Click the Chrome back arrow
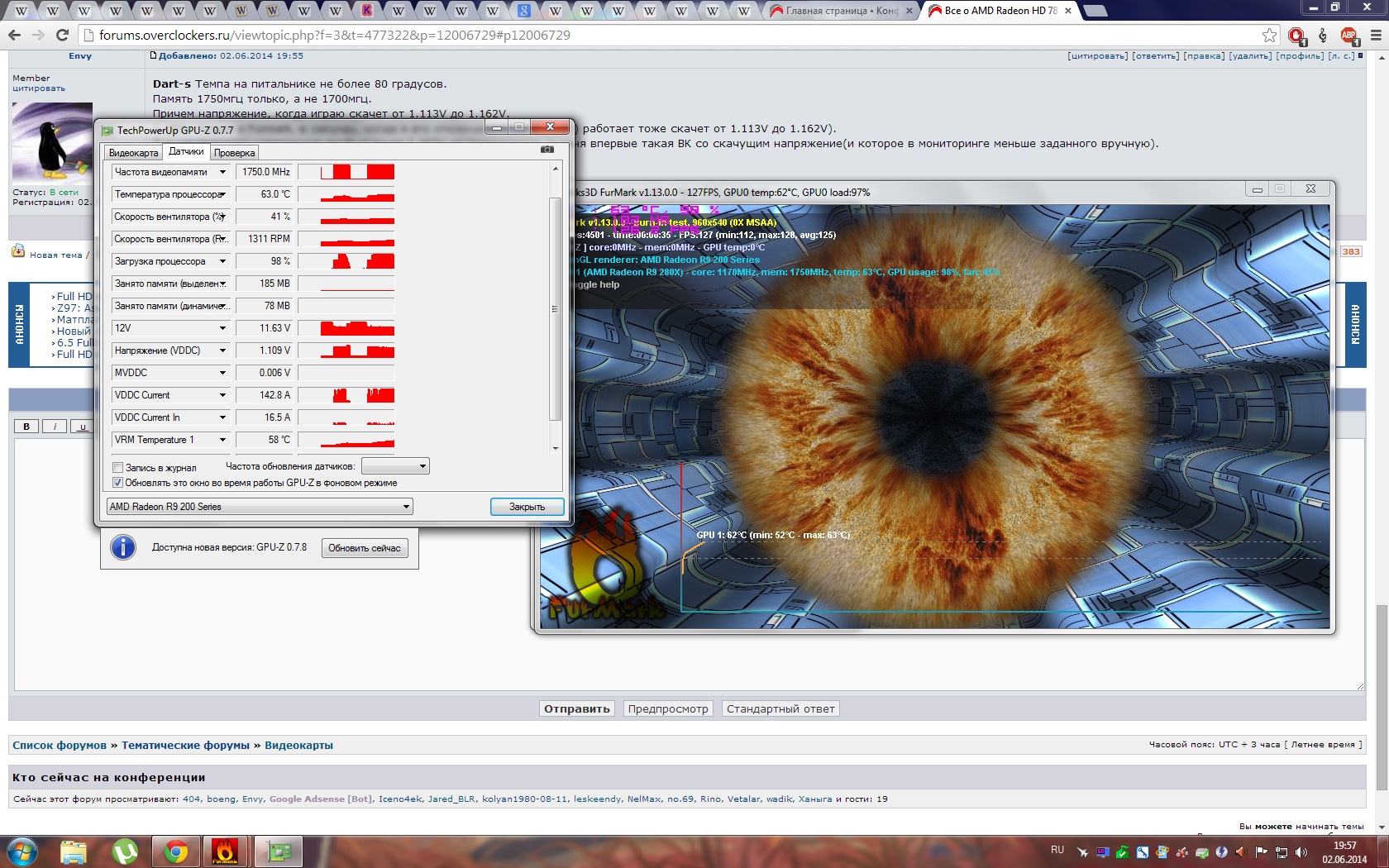 click(x=14, y=35)
